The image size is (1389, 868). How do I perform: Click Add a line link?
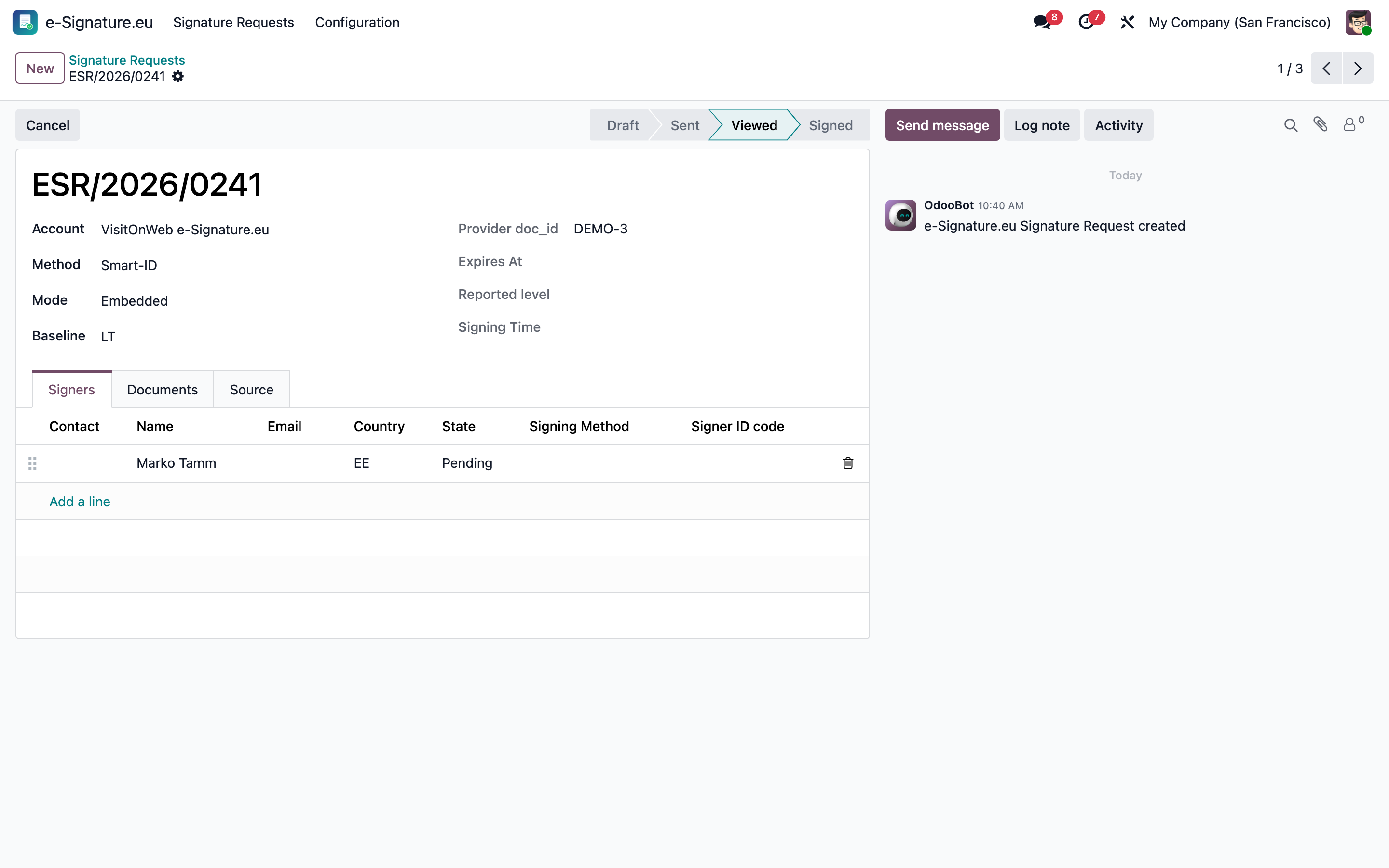pos(80,502)
